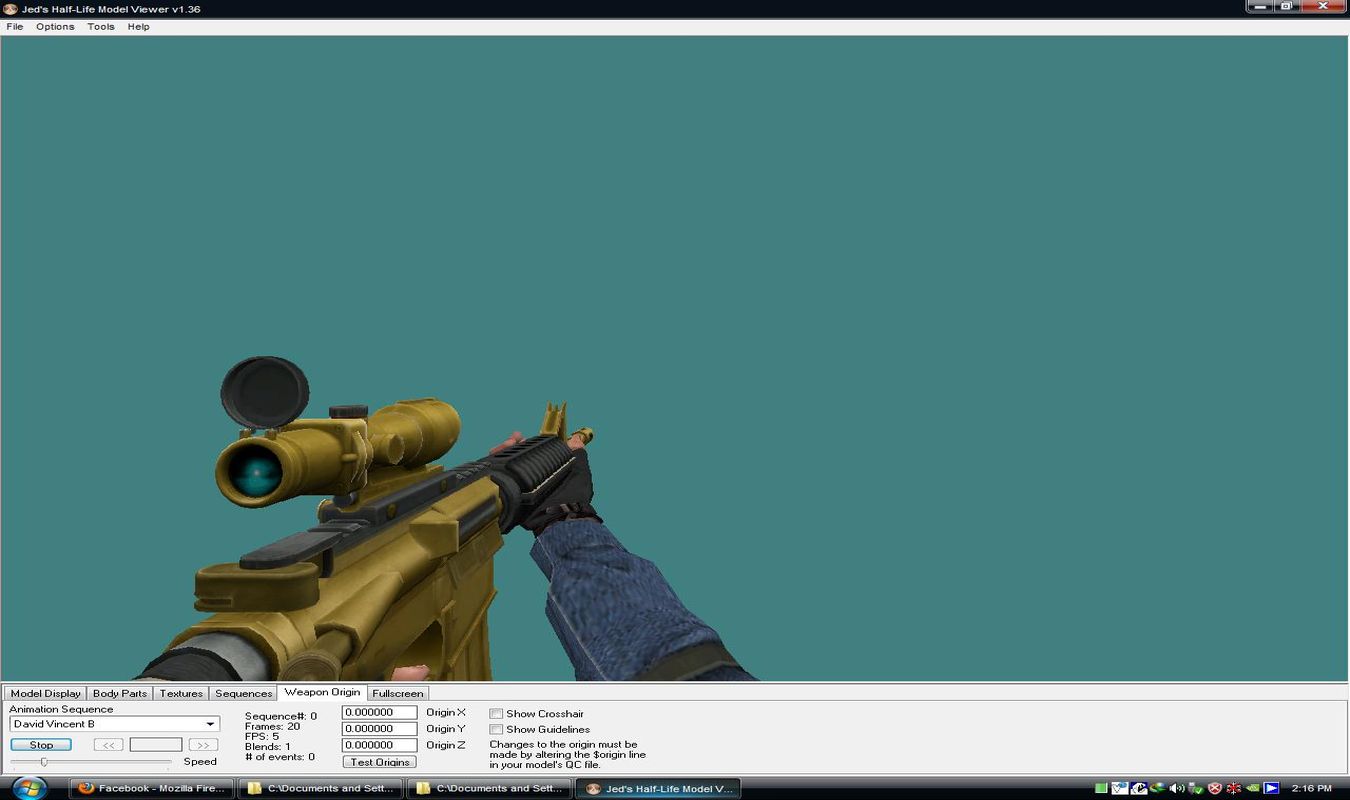1350x800 pixels.
Task: Click the frame number field
Action: point(156,745)
